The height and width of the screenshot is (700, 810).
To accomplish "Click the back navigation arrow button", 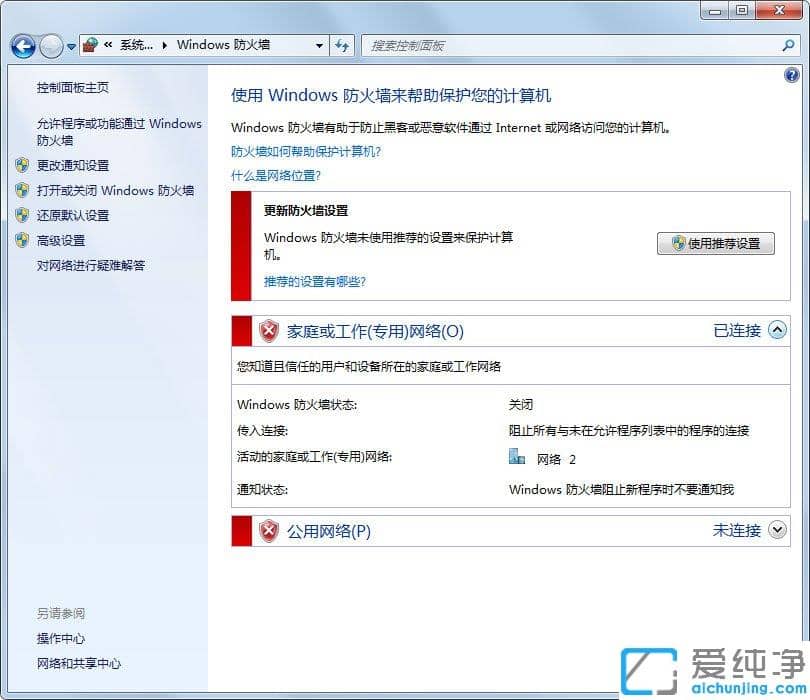I will [x=23, y=45].
